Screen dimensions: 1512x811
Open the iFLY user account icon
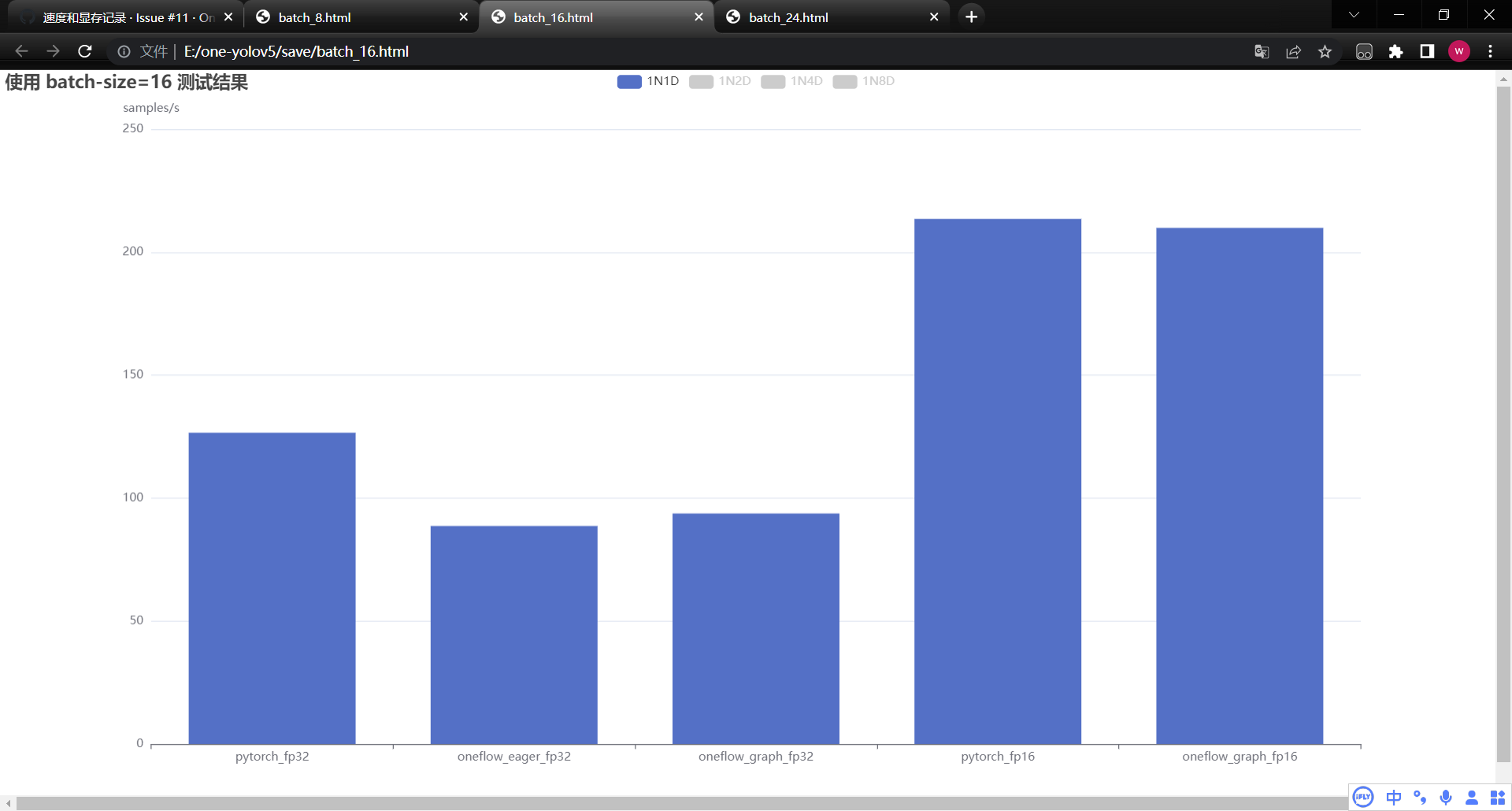point(1471,797)
